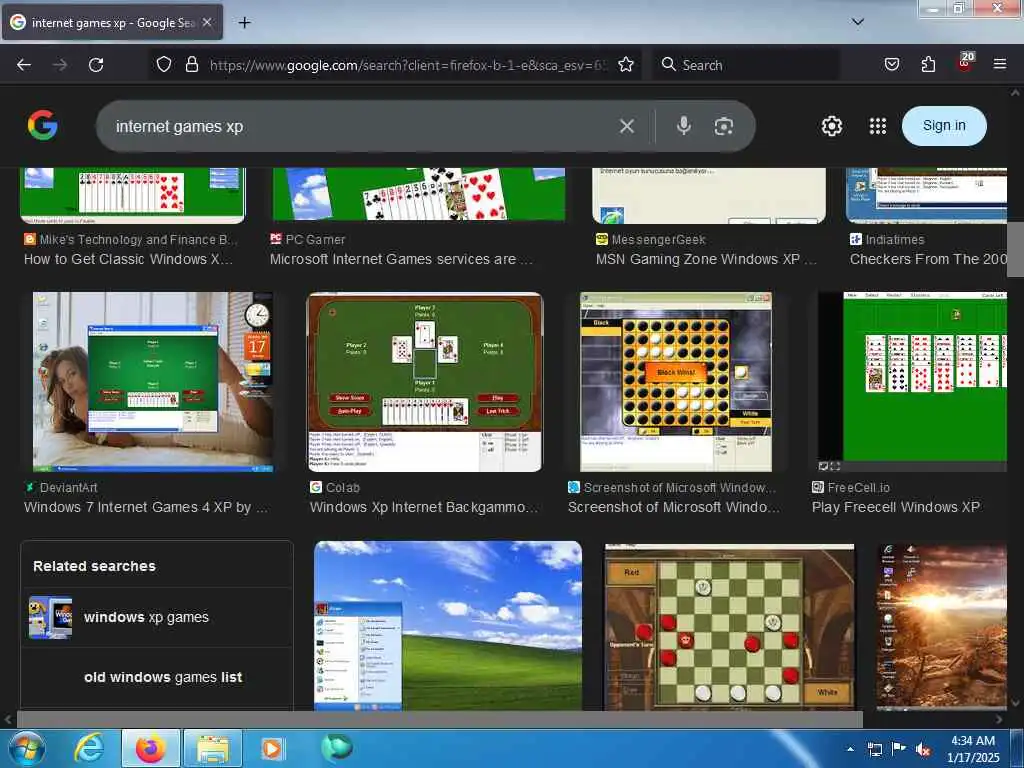
Task: Open the Reversi 'Black Wins' thumbnail
Action: tap(676, 381)
